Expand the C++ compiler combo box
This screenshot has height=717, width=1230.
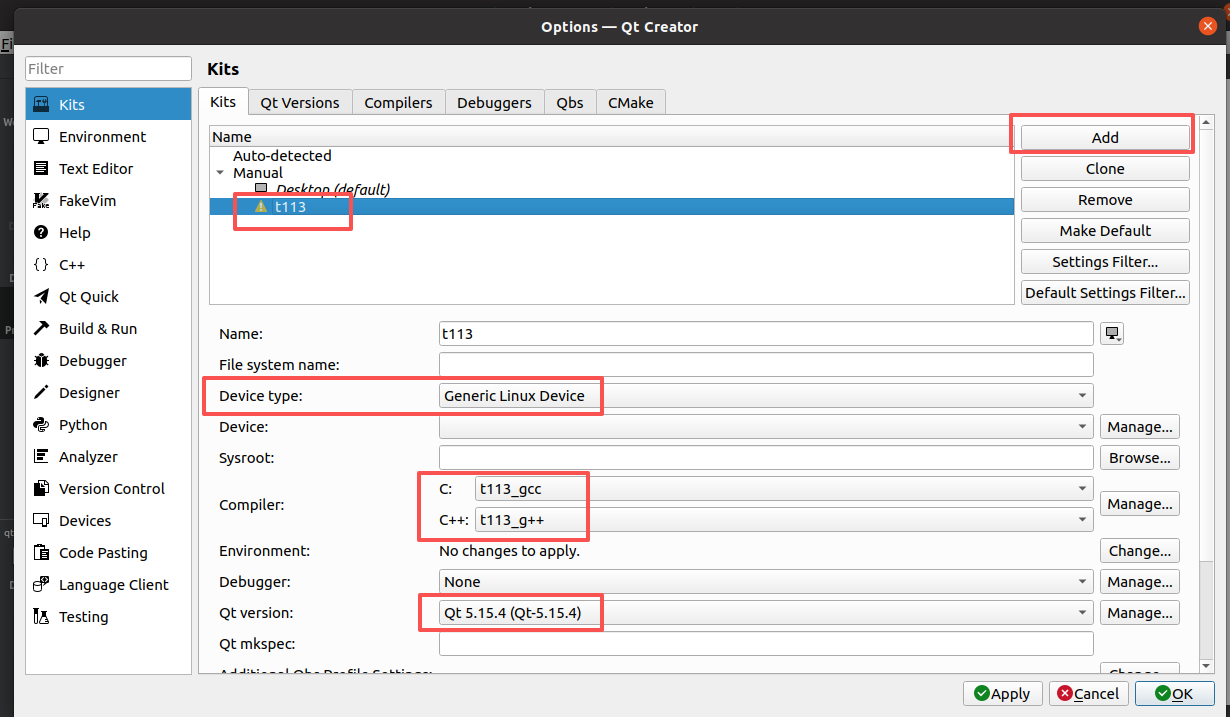[x=783, y=520]
